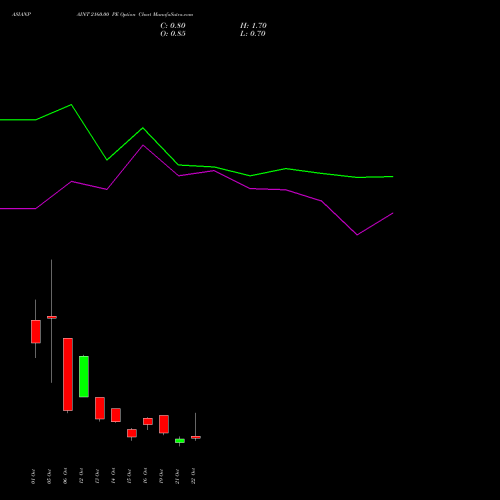Select the '22 Oct' date label

(x=193, y=476)
